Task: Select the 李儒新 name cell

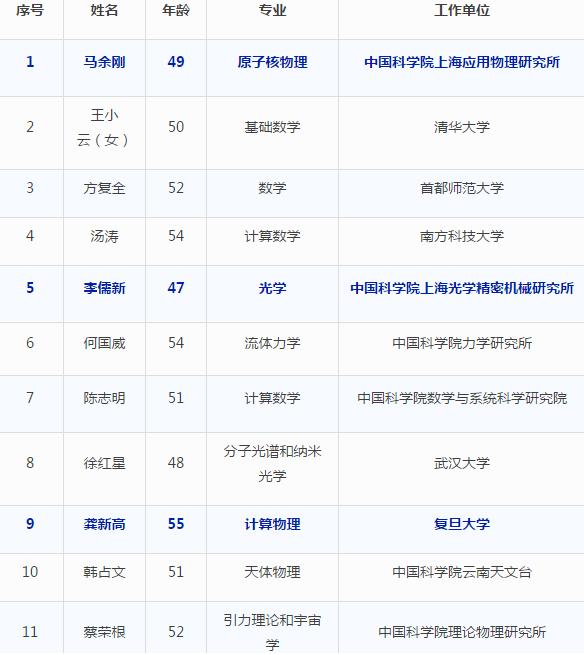Action: click(104, 288)
